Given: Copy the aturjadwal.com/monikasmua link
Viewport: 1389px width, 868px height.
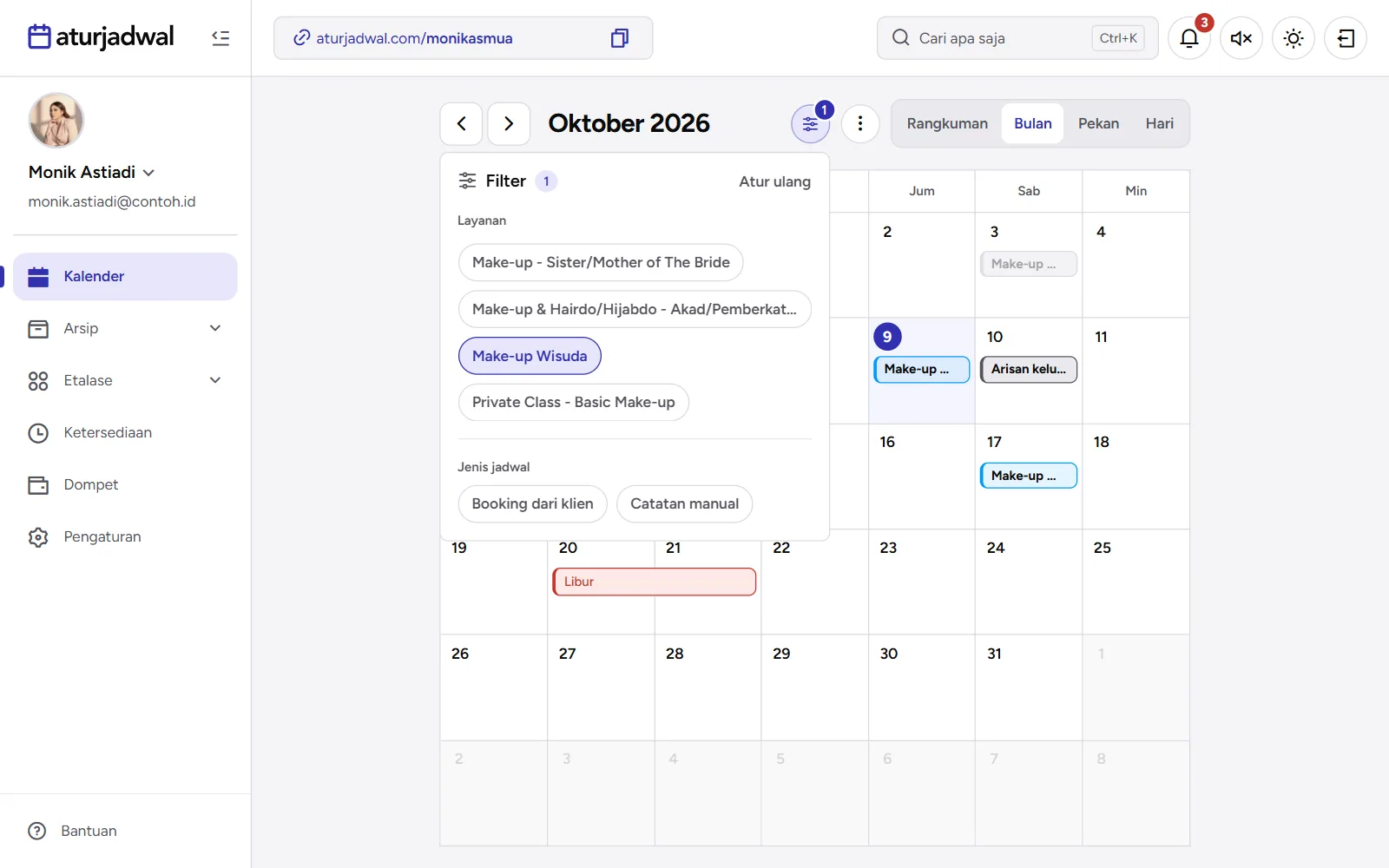Looking at the screenshot, I should point(619,38).
